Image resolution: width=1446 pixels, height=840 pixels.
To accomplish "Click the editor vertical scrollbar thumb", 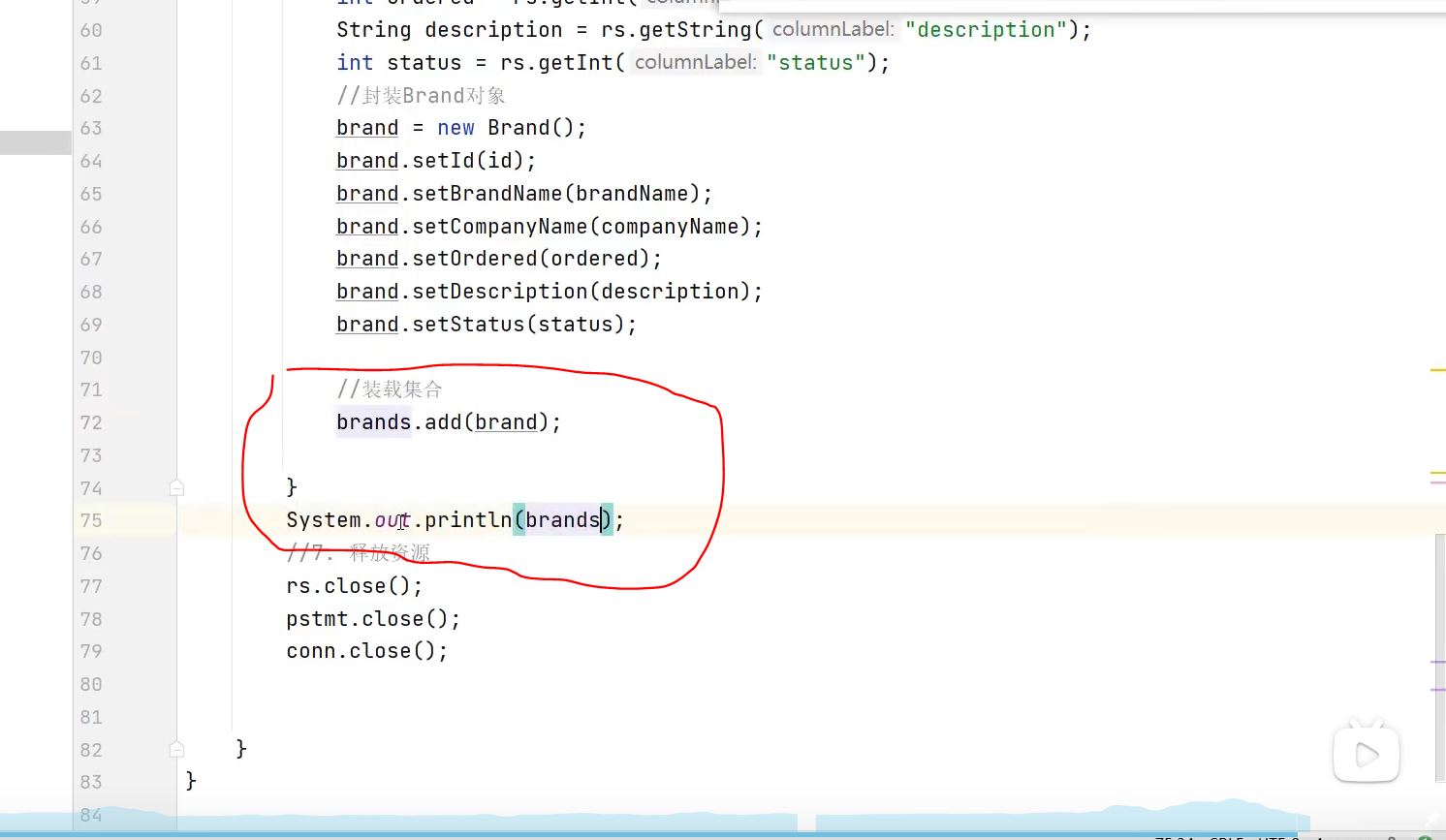I will [x=1440, y=657].
